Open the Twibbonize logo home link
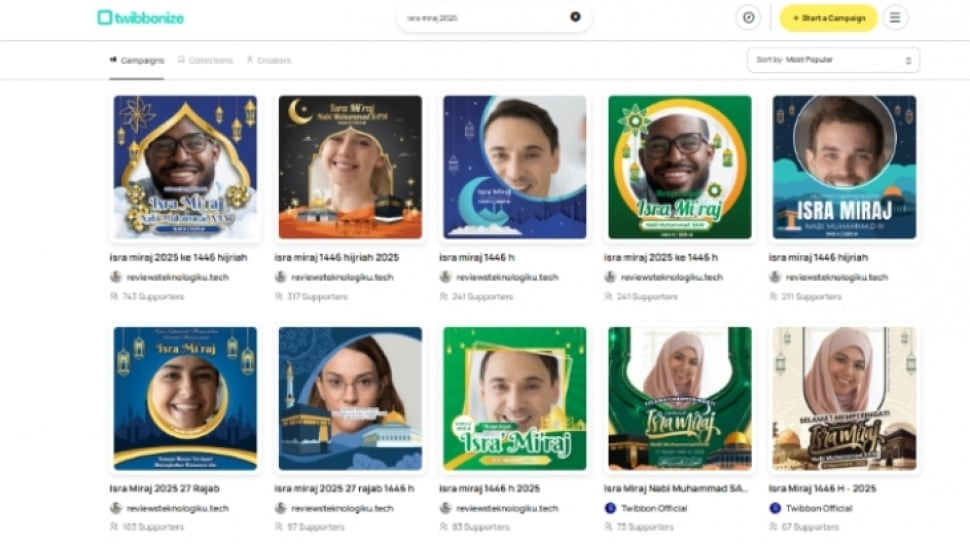The width and height of the screenshot is (970, 544). (140, 18)
